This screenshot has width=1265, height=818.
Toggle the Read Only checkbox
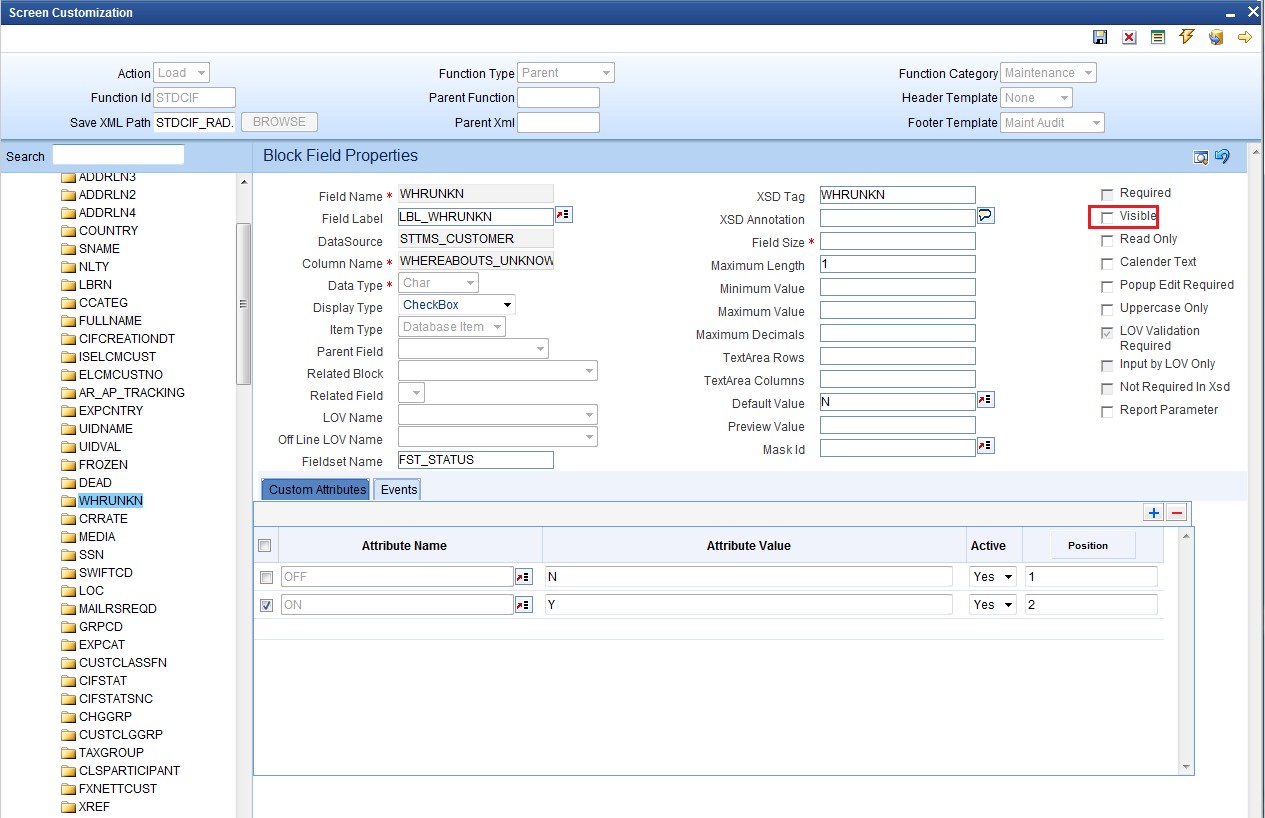click(x=1107, y=240)
